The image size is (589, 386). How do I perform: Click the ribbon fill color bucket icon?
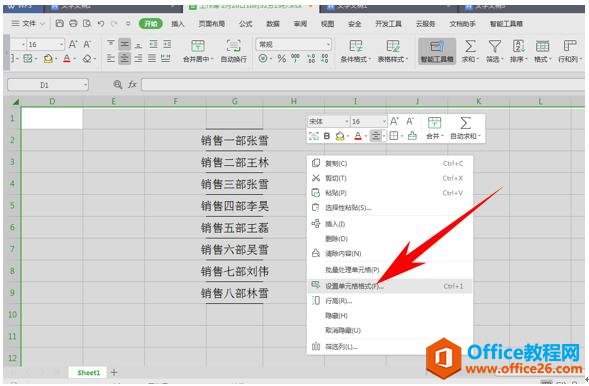[x=48, y=59]
